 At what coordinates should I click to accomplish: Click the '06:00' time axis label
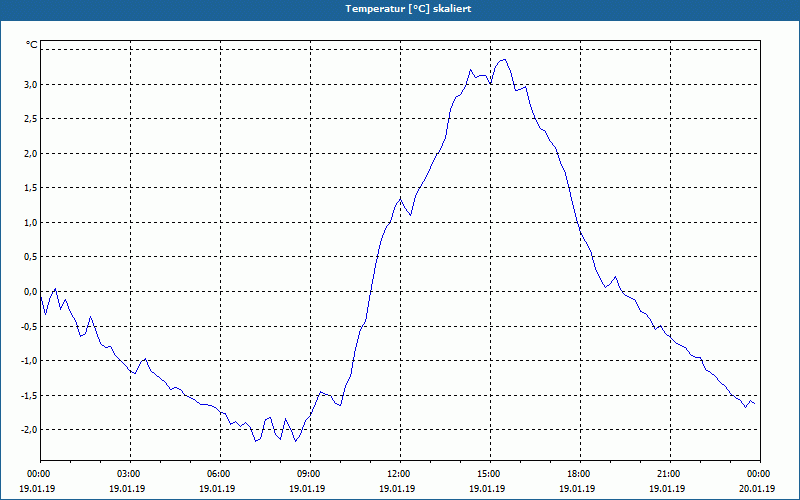tap(220, 474)
